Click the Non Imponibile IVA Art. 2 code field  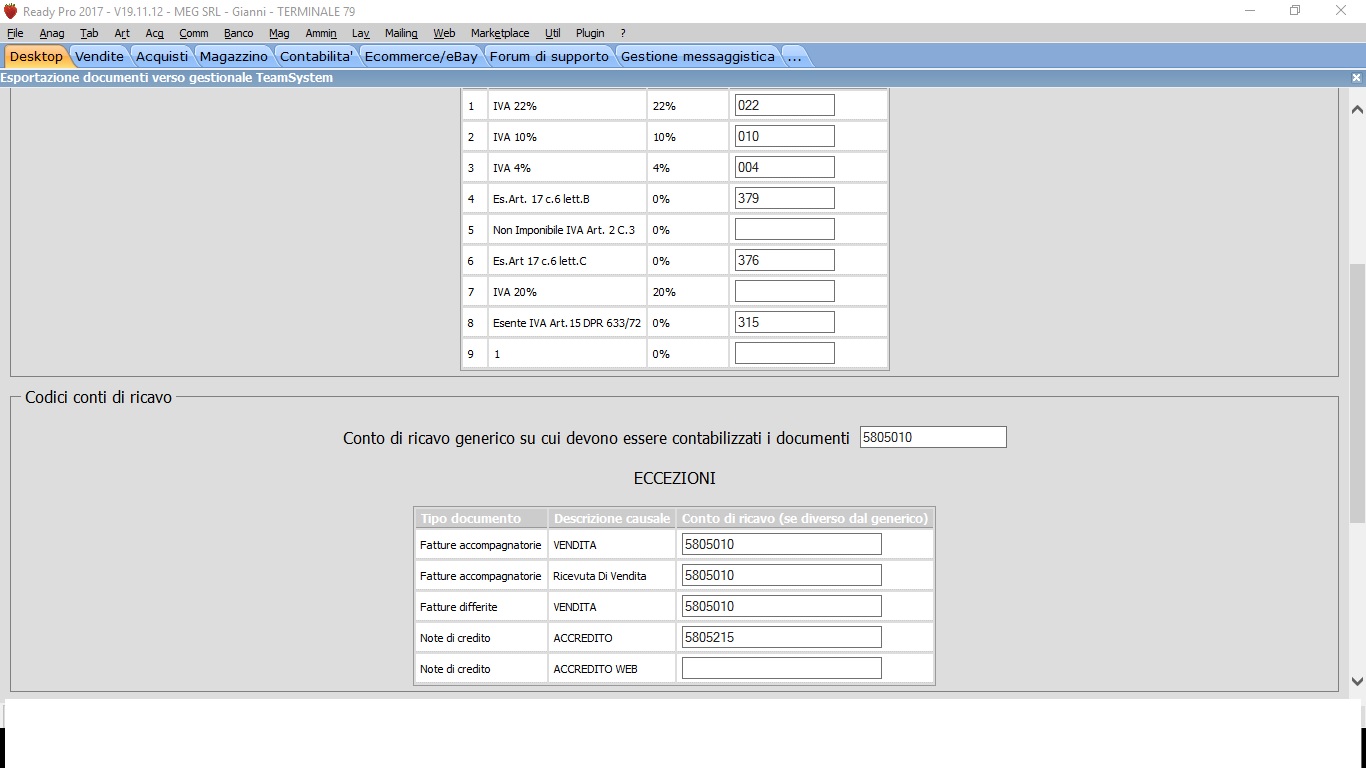[x=784, y=229]
